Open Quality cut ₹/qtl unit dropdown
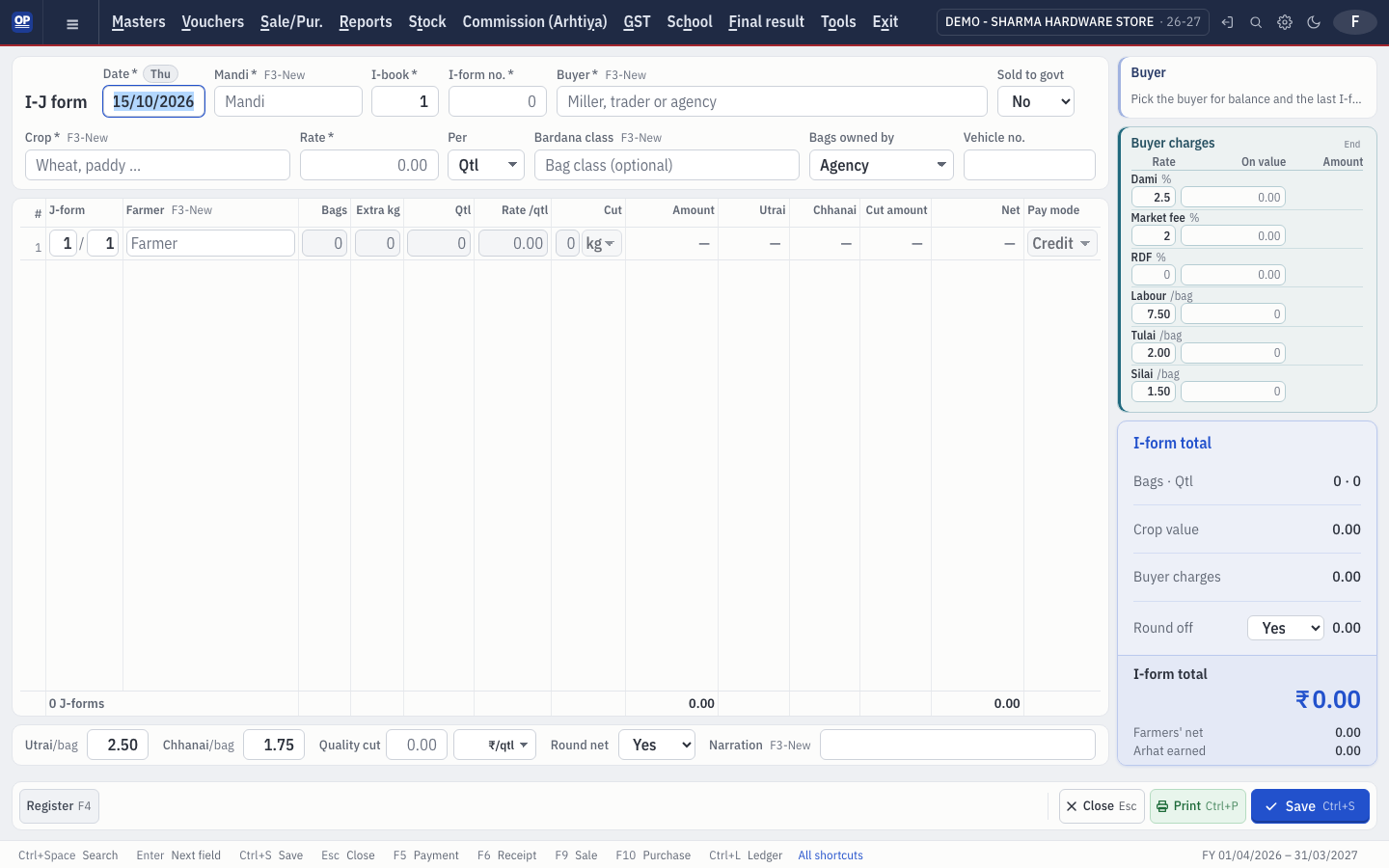1389x868 pixels. coord(495,745)
